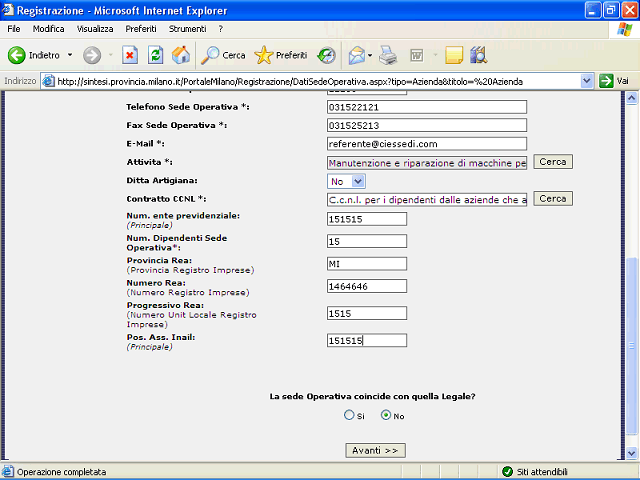The width and height of the screenshot is (640, 480).
Task: Open the Cerca search panel
Action: 224,55
